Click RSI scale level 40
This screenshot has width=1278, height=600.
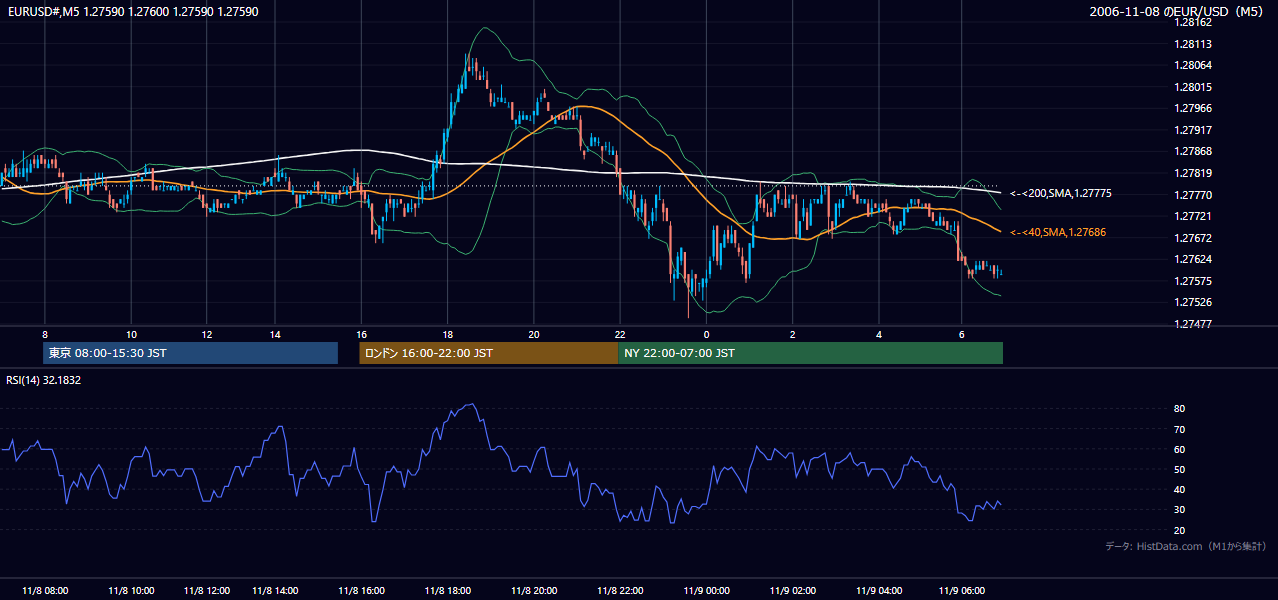pyautogui.click(x=1180, y=489)
